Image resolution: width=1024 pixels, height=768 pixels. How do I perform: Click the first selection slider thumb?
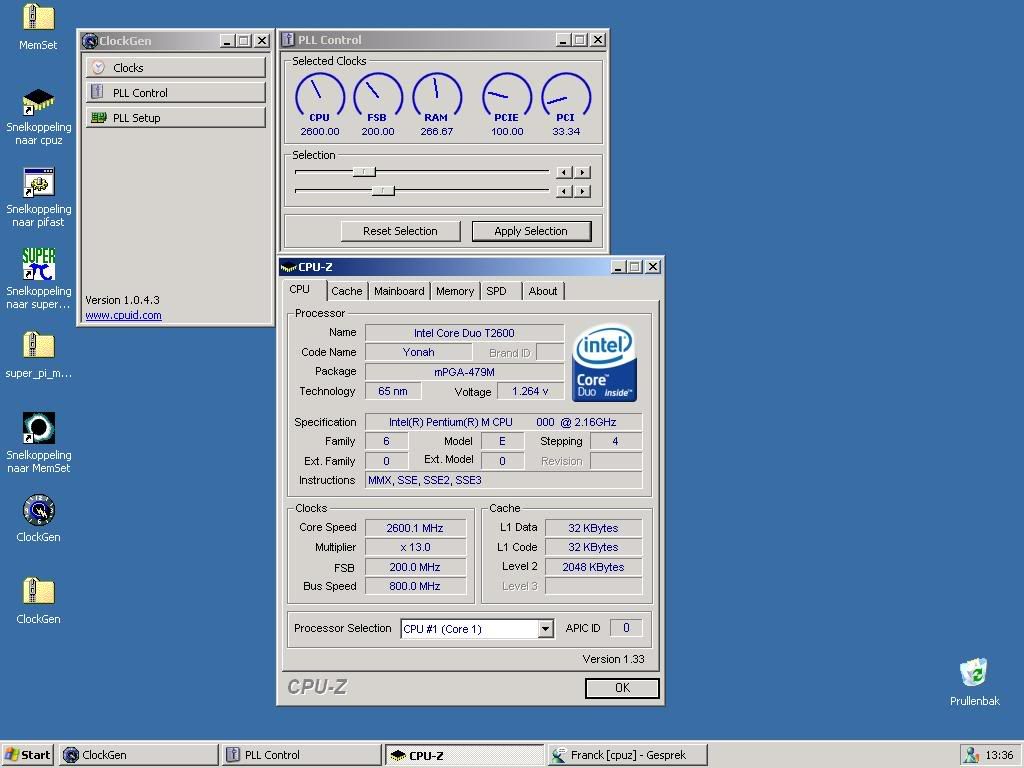364,172
